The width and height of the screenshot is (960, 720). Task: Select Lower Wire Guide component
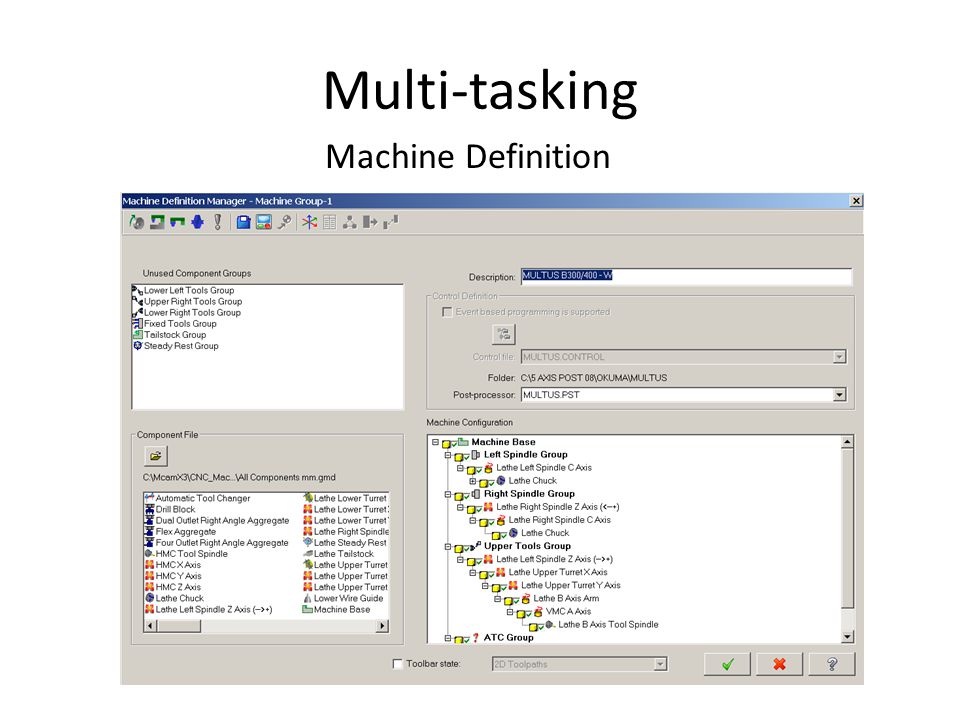click(348, 598)
